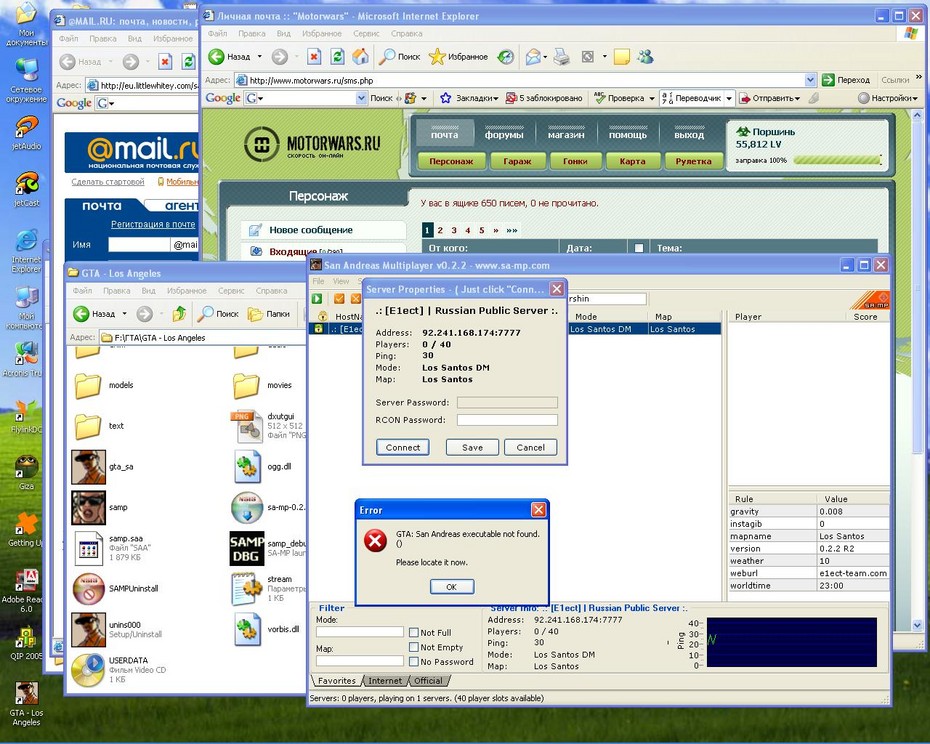Click orange X Delete Server icon in SA-MP
This screenshot has width=930, height=744.
[x=355, y=298]
